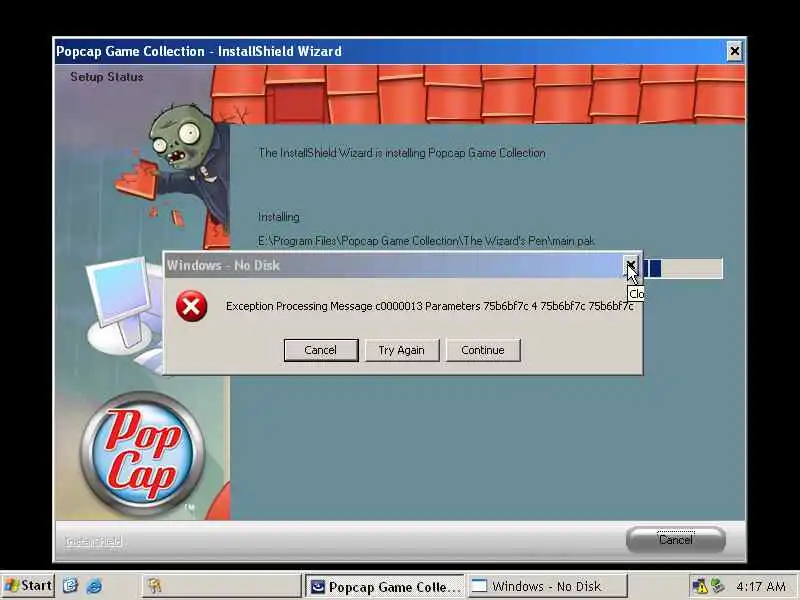This screenshot has width=800, height=600.
Task: Launch Internet Explorer from quick launch
Action: (x=94, y=586)
